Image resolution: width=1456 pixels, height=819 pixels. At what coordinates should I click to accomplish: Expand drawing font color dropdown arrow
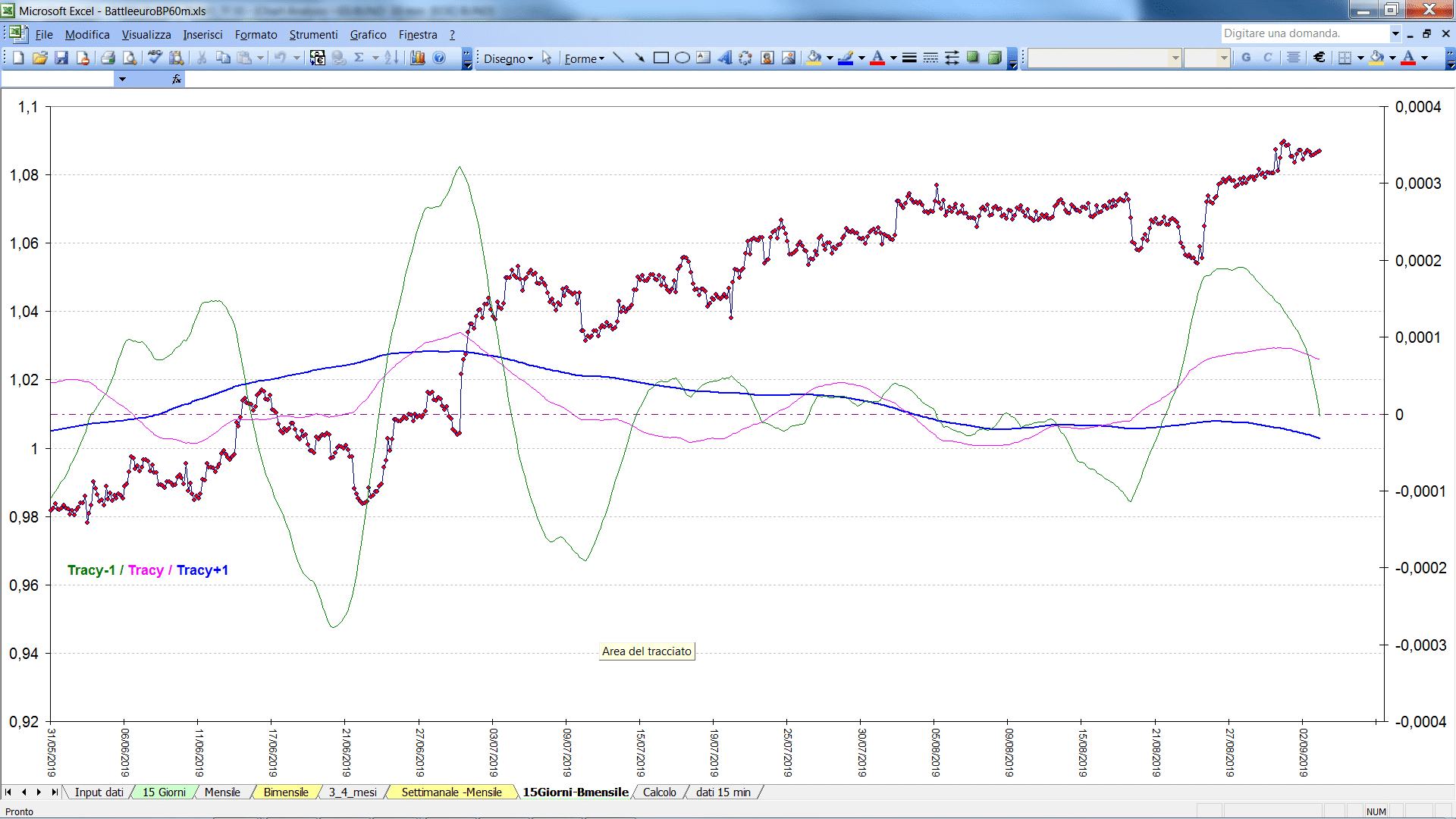pos(893,58)
